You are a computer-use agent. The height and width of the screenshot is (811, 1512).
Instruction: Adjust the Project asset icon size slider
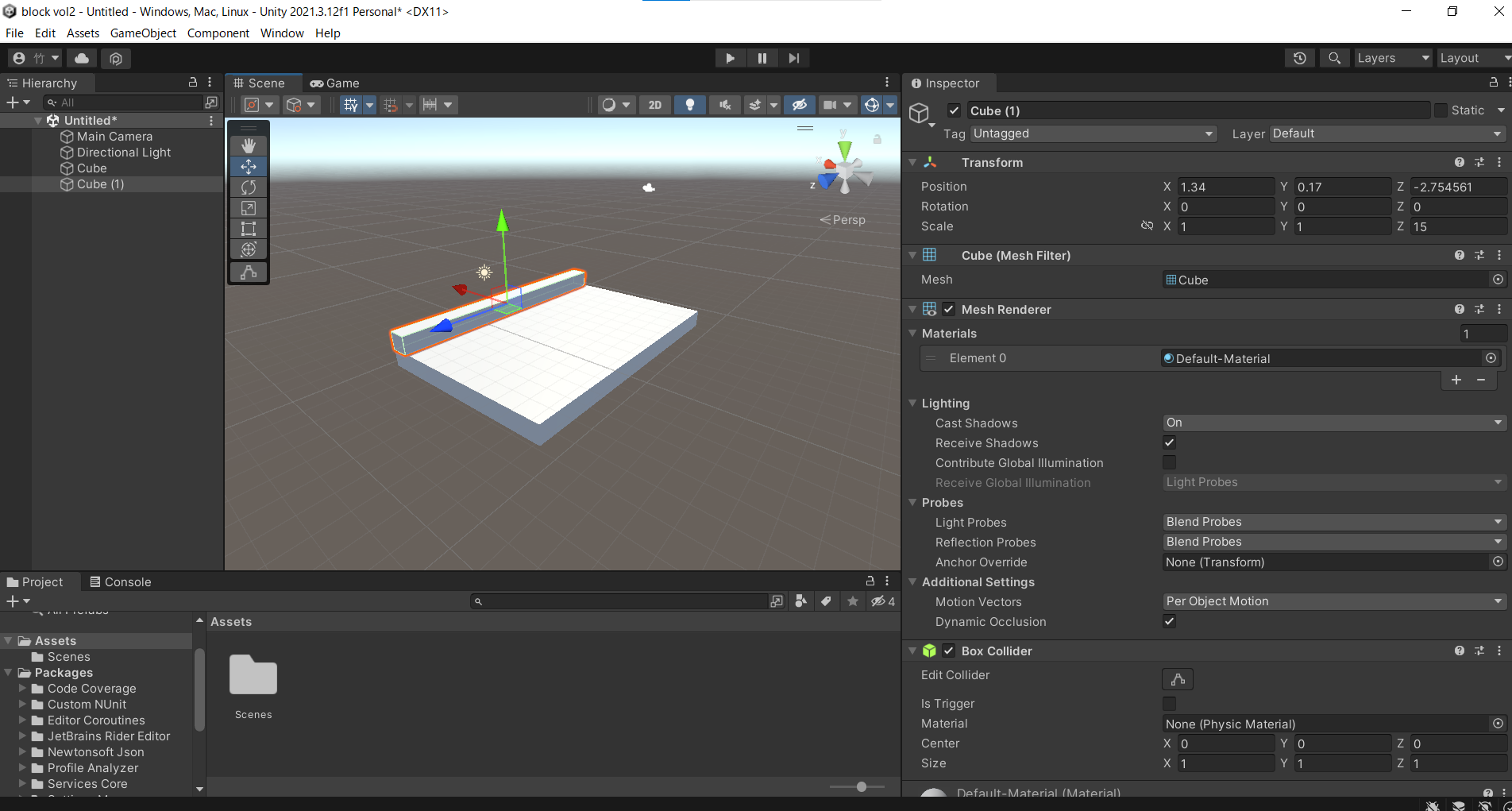click(862, 786)
